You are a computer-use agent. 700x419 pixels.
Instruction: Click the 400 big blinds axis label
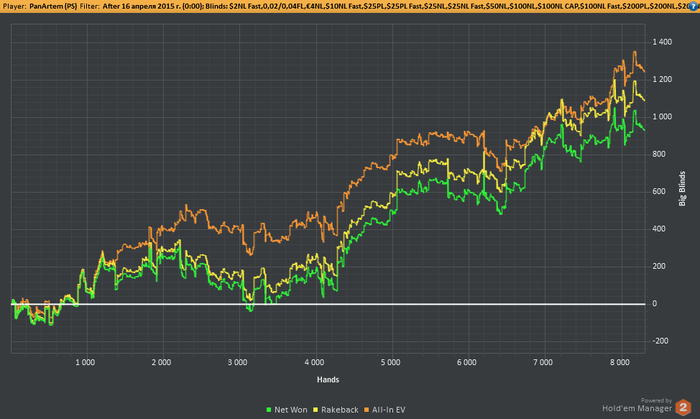click(x=659, y=229)
